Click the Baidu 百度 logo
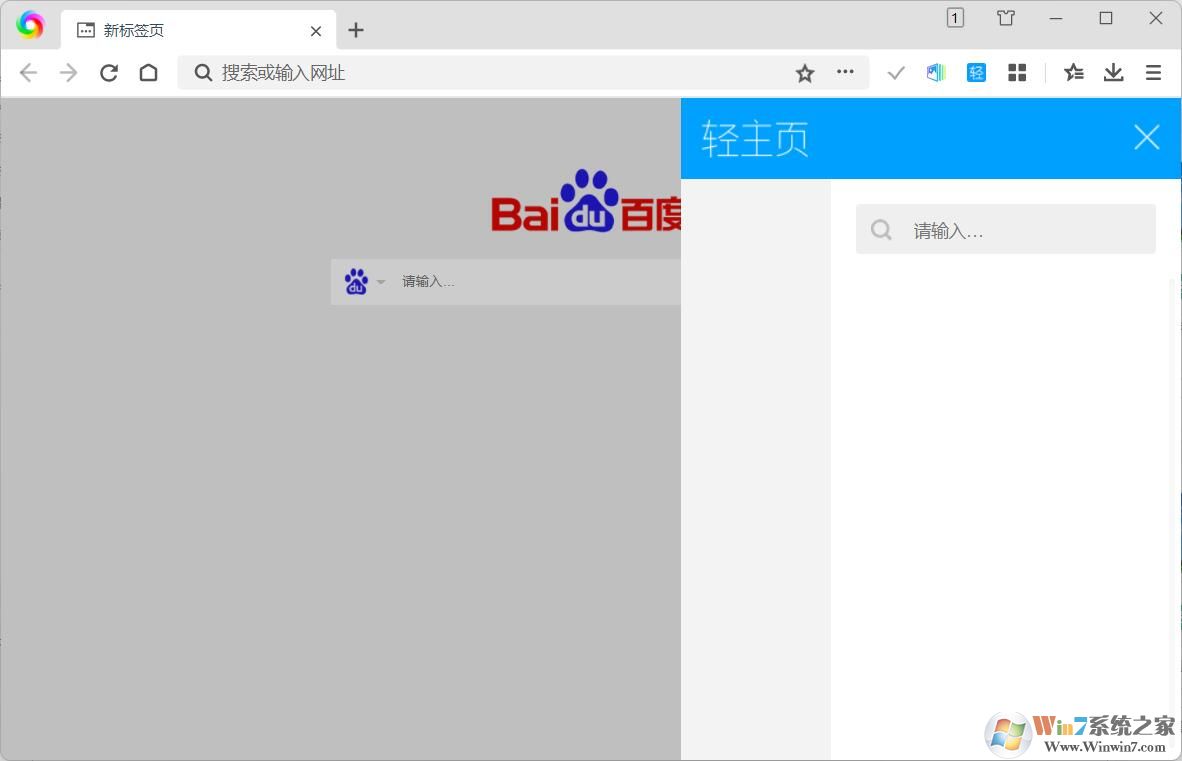Screen dimensions: 1182x761 tap(586, 201)
